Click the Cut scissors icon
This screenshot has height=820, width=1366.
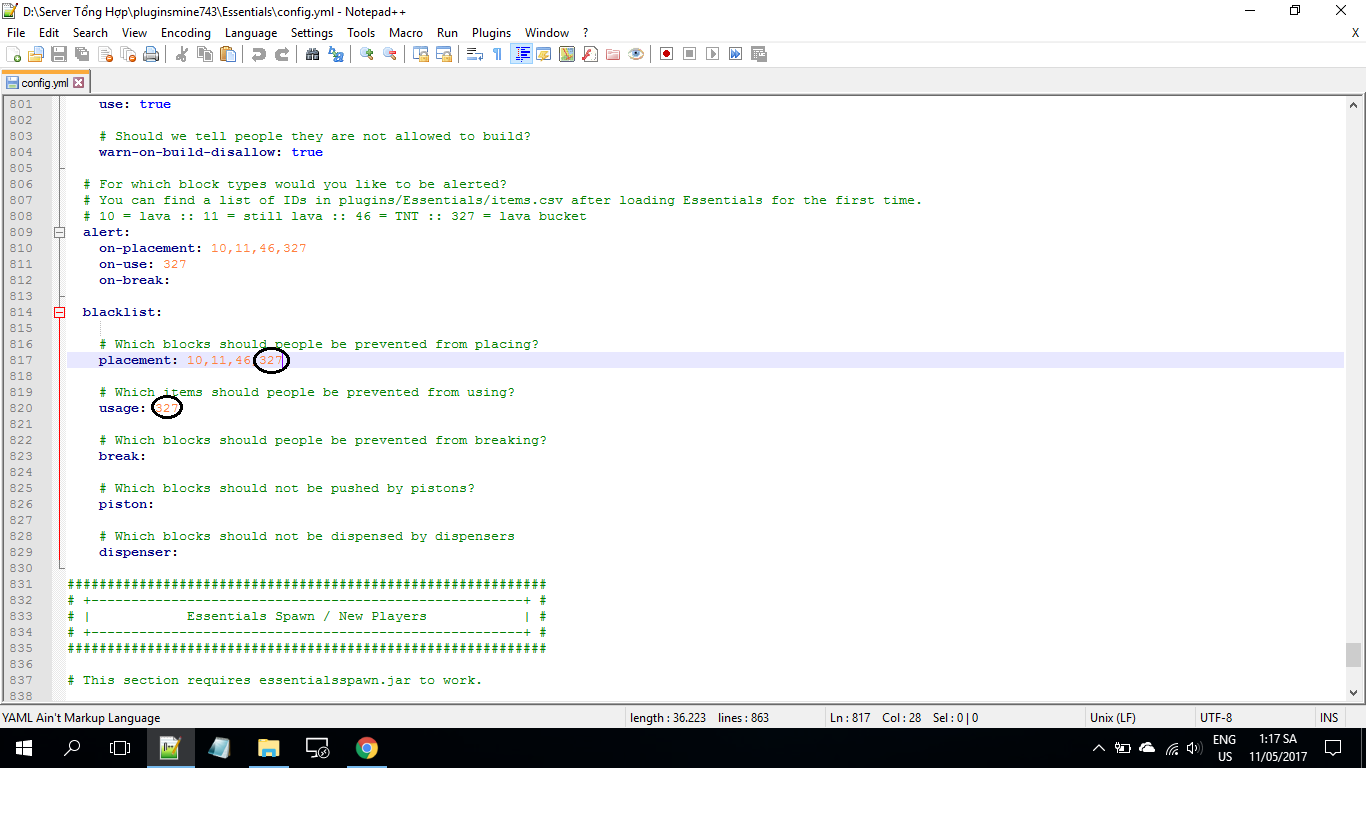tap(182, 54)
